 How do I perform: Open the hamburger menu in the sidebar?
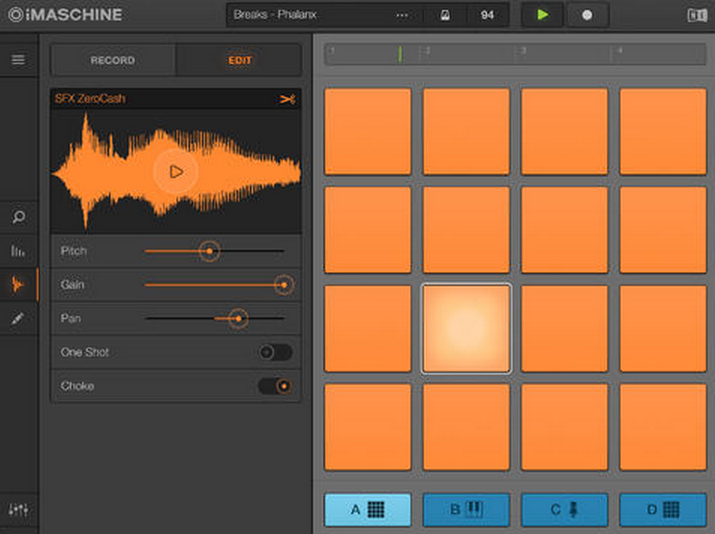[18, 60]
